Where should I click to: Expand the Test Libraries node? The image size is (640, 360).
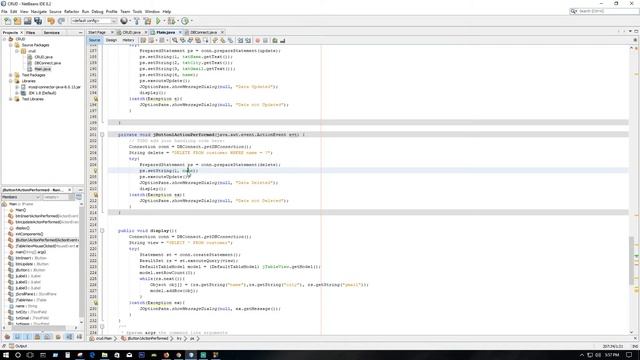(11, 99)
